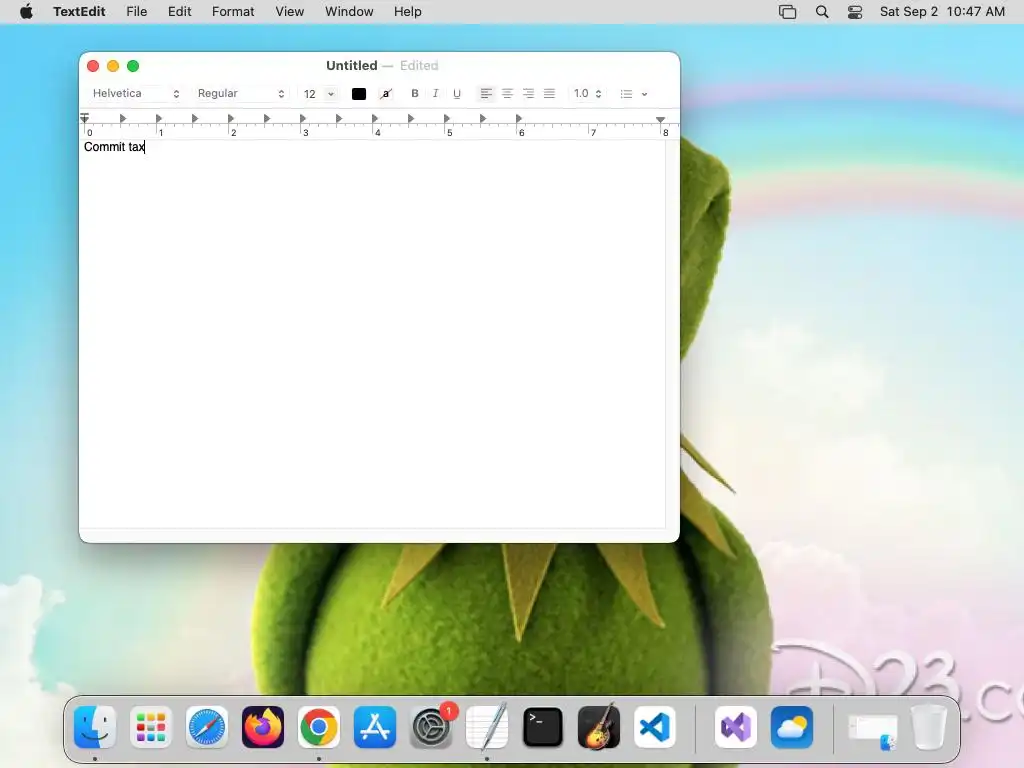Launch Safari from the Dock
This screenshot has height=768, width=1024.
click(x=207, y=727)
